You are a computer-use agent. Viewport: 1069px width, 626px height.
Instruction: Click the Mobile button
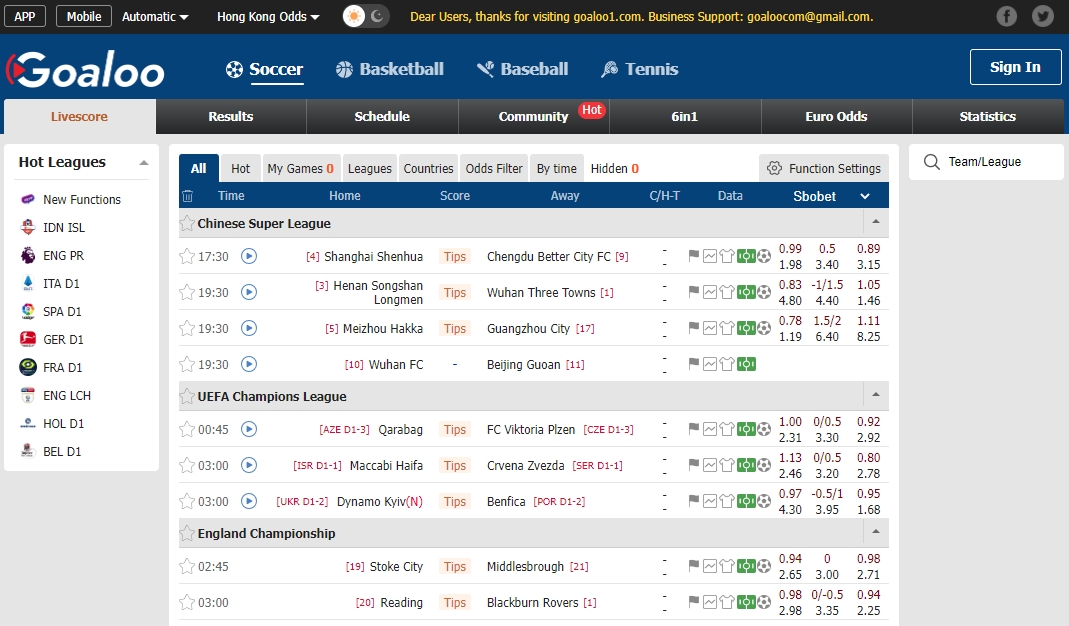coord(84,16)
